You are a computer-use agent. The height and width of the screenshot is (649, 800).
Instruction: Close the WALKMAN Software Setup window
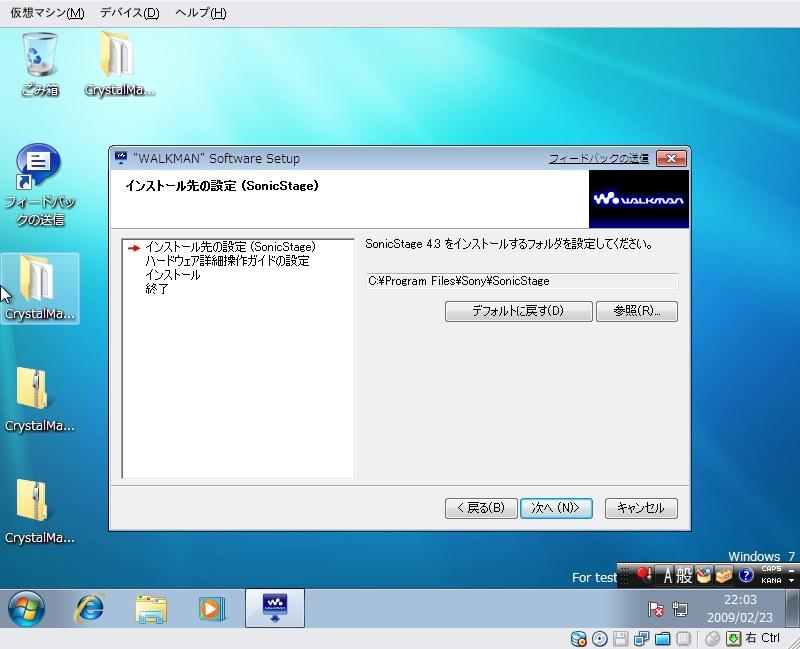click(x=671, y=159)
